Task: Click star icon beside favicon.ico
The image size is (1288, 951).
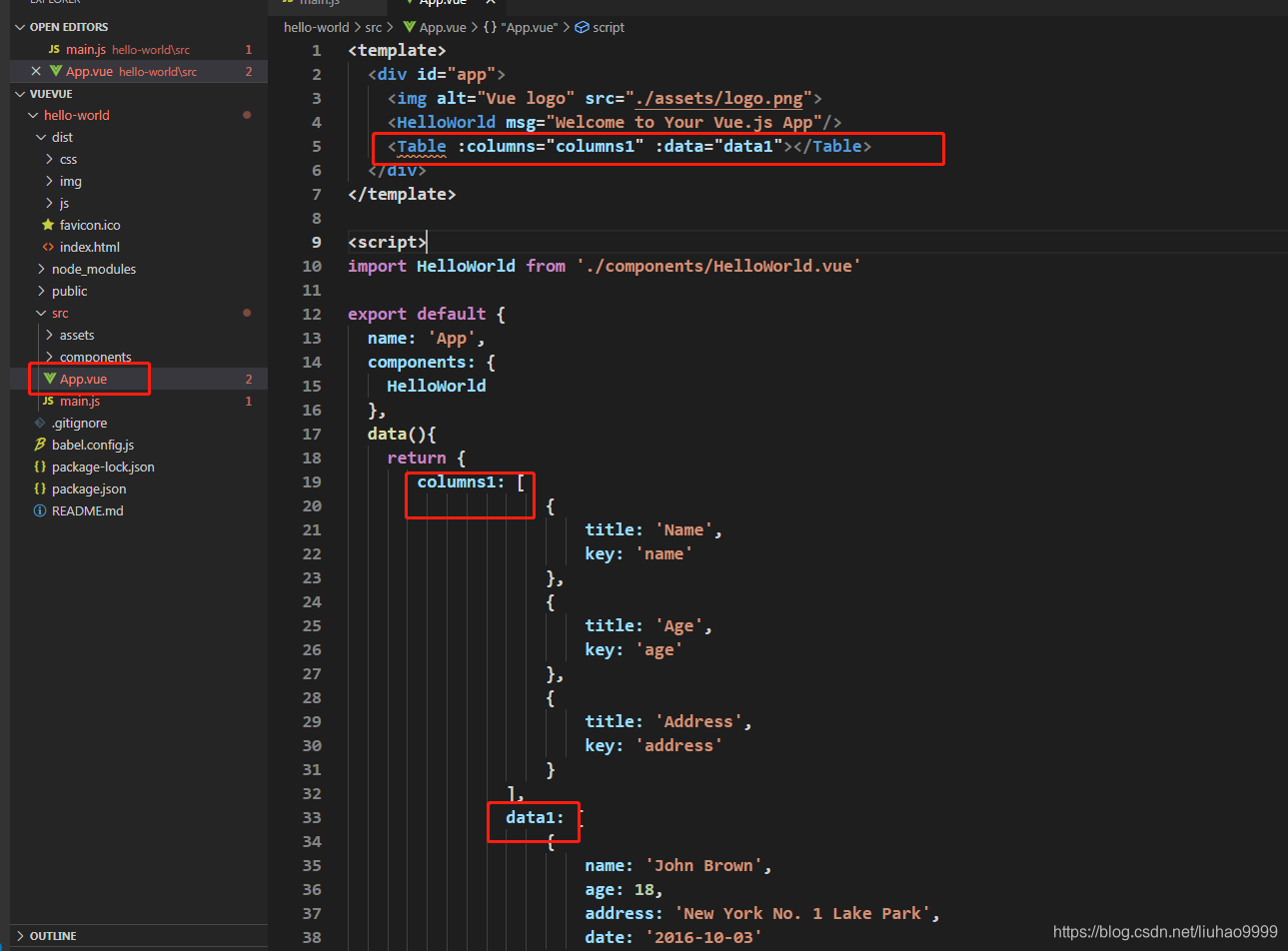Action: [48, 225]
